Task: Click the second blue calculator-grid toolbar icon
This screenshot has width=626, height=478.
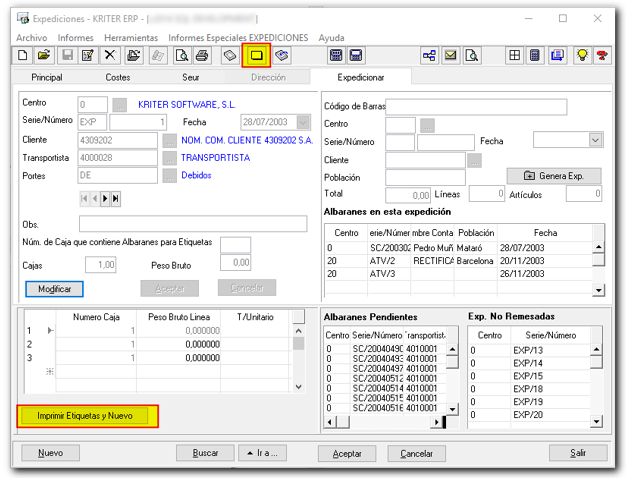Action: (356, 56)
